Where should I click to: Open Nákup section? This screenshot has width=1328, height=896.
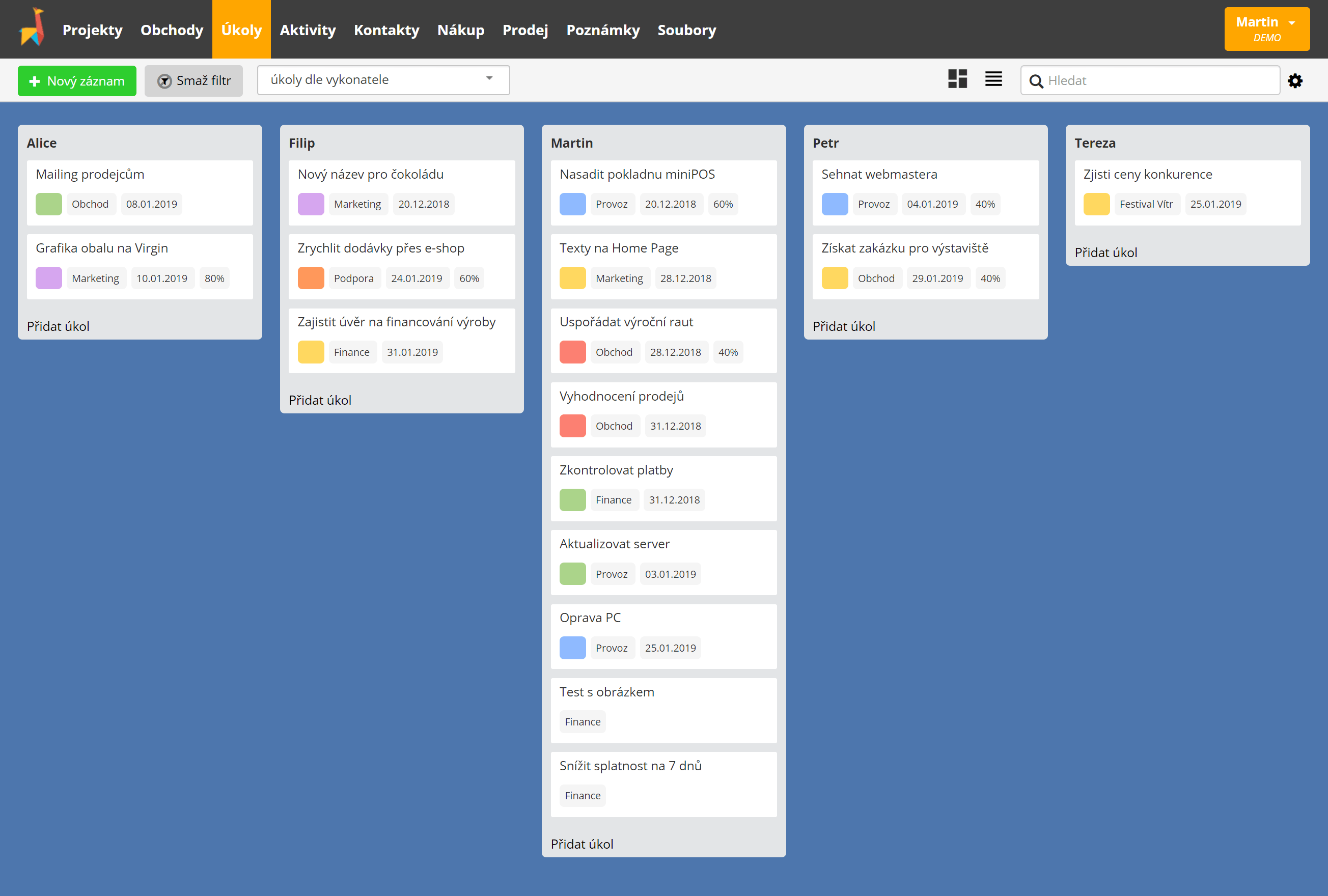click(x=460, y=30)
